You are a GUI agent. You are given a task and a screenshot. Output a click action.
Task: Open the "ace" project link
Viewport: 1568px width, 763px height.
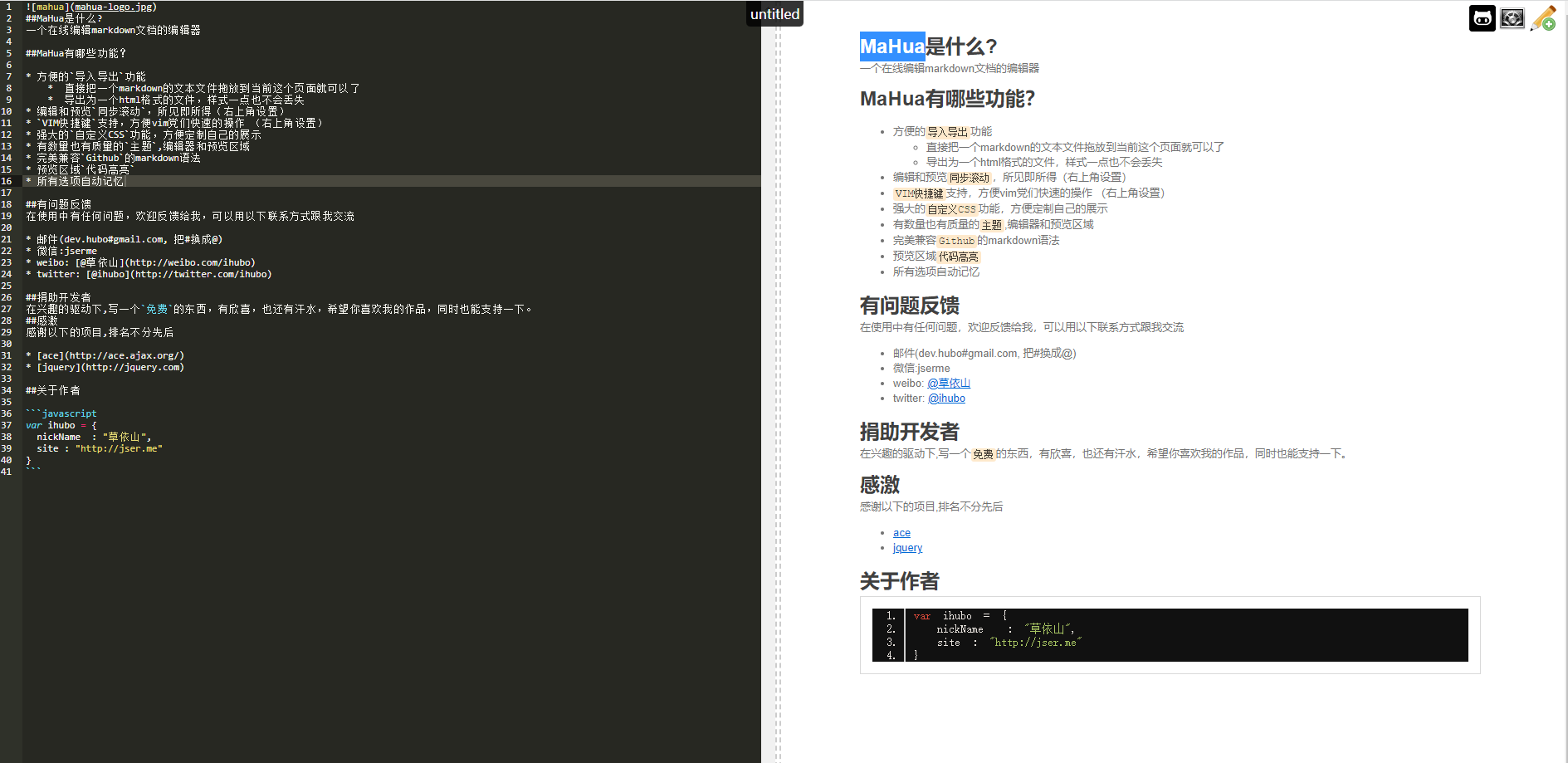901,532
